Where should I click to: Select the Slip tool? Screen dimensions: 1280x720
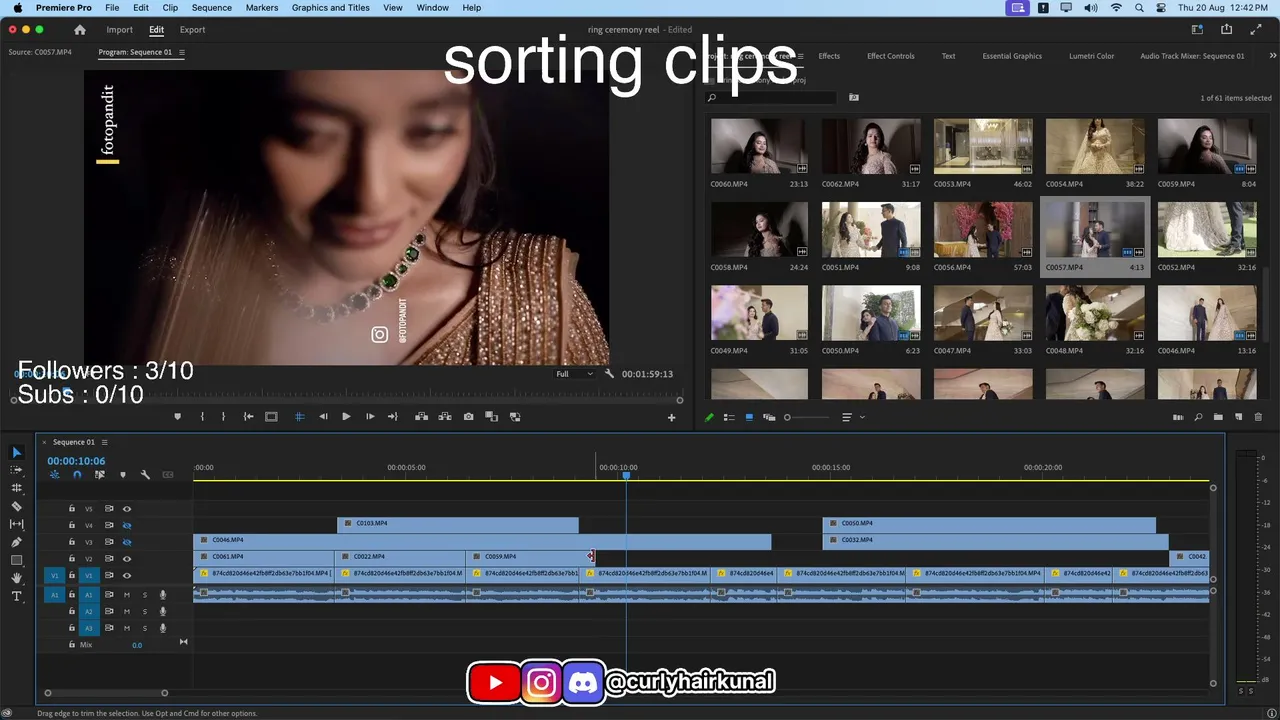point(16,524)
